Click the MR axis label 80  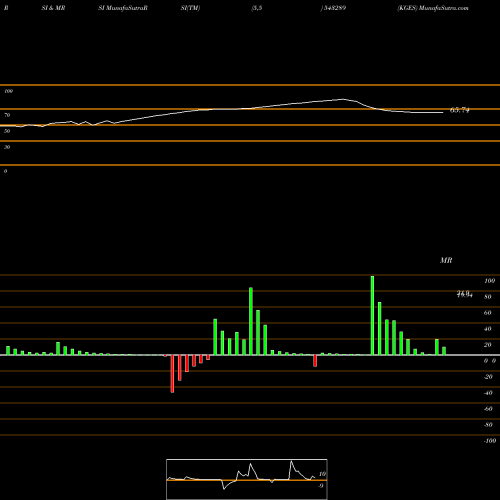[488, 297]
